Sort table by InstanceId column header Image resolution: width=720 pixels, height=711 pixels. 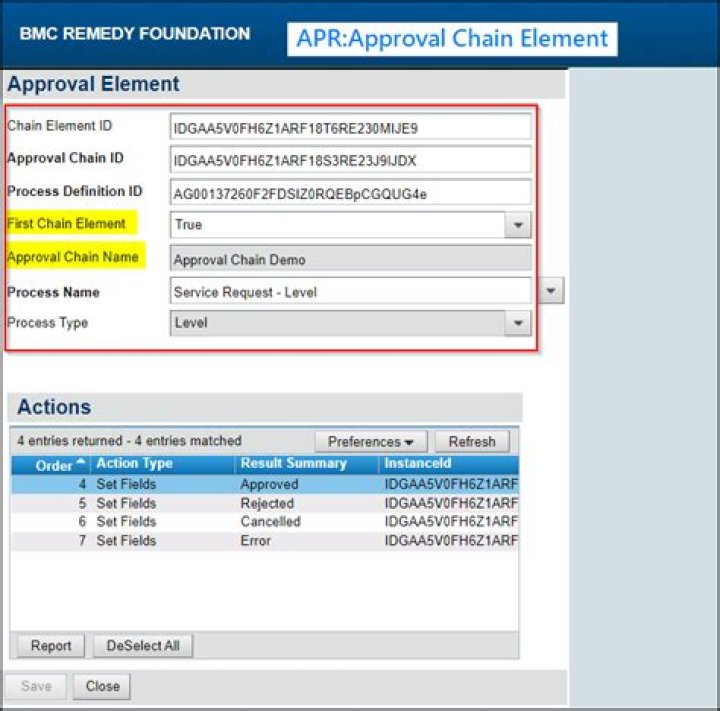(449, 465)
